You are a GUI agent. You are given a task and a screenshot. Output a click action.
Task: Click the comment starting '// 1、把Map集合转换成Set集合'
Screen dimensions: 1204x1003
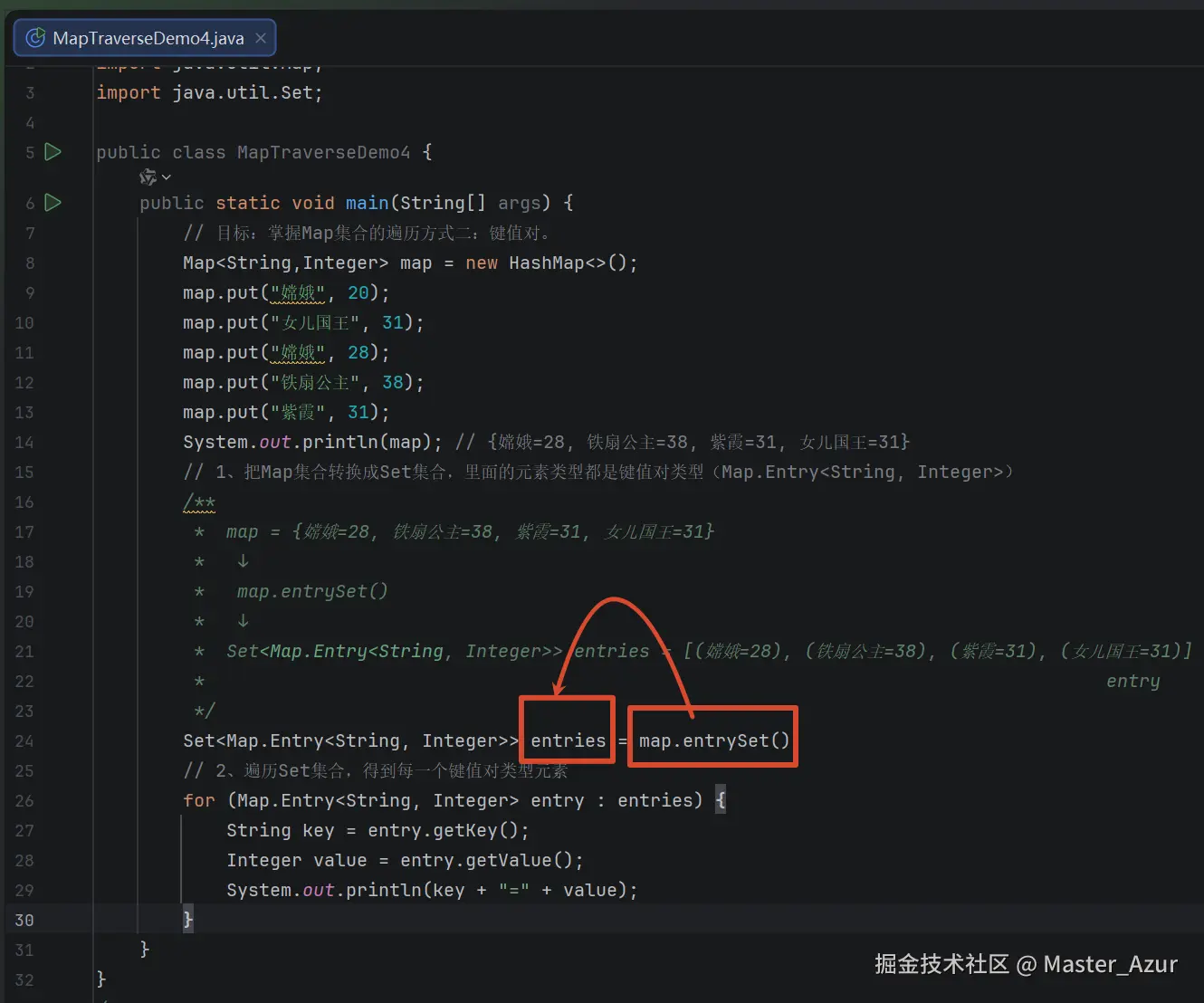pos(598,472)
